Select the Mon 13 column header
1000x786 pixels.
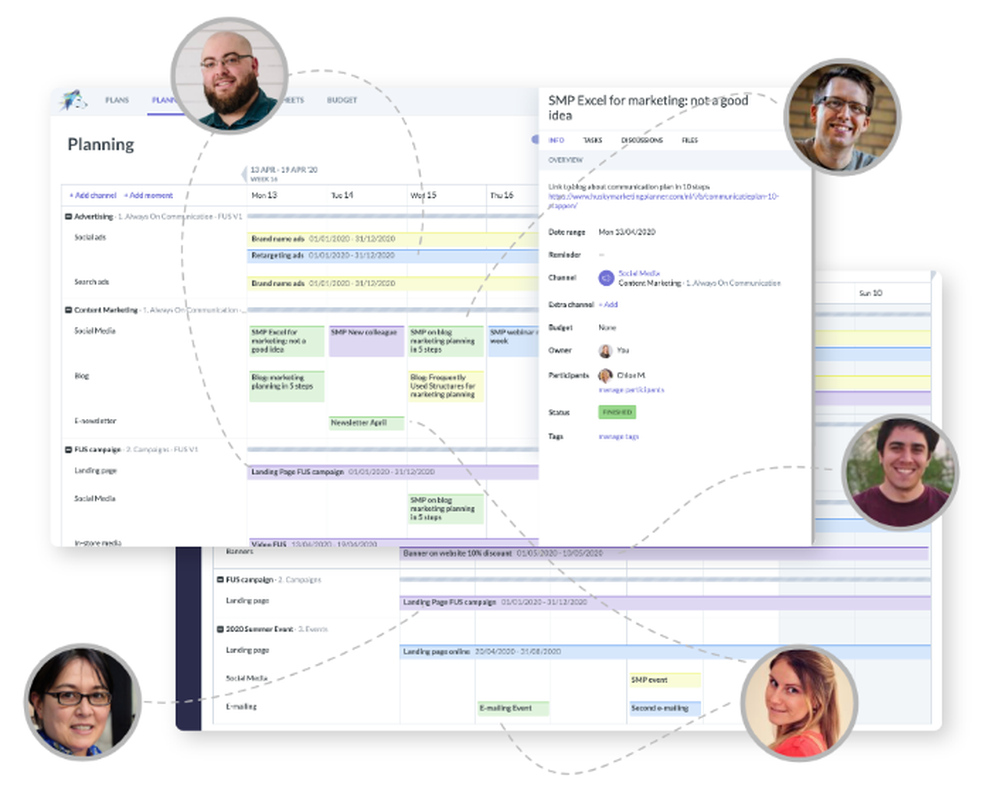click(x=264, y=195)
